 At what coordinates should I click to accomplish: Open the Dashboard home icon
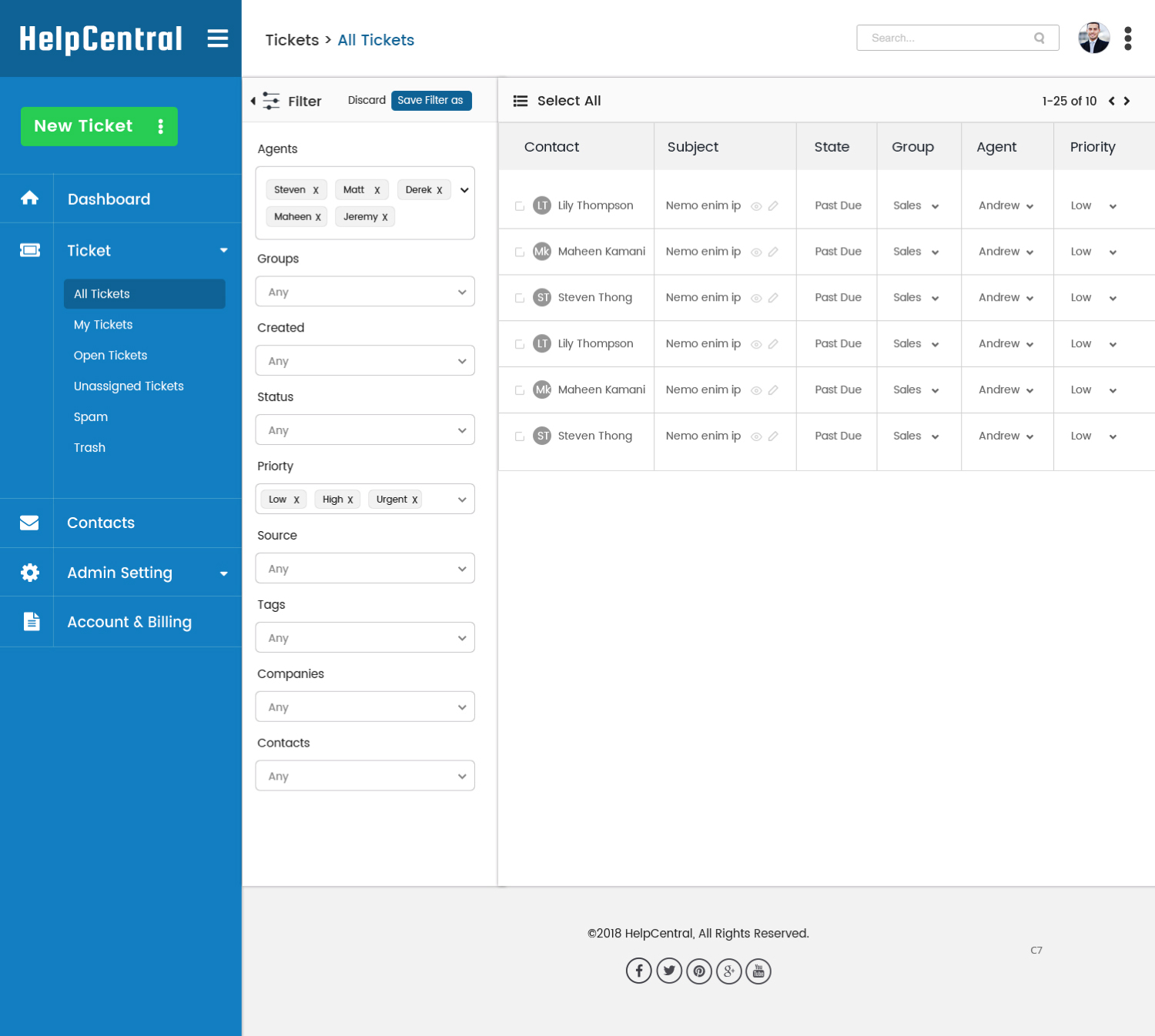point(29,198)
